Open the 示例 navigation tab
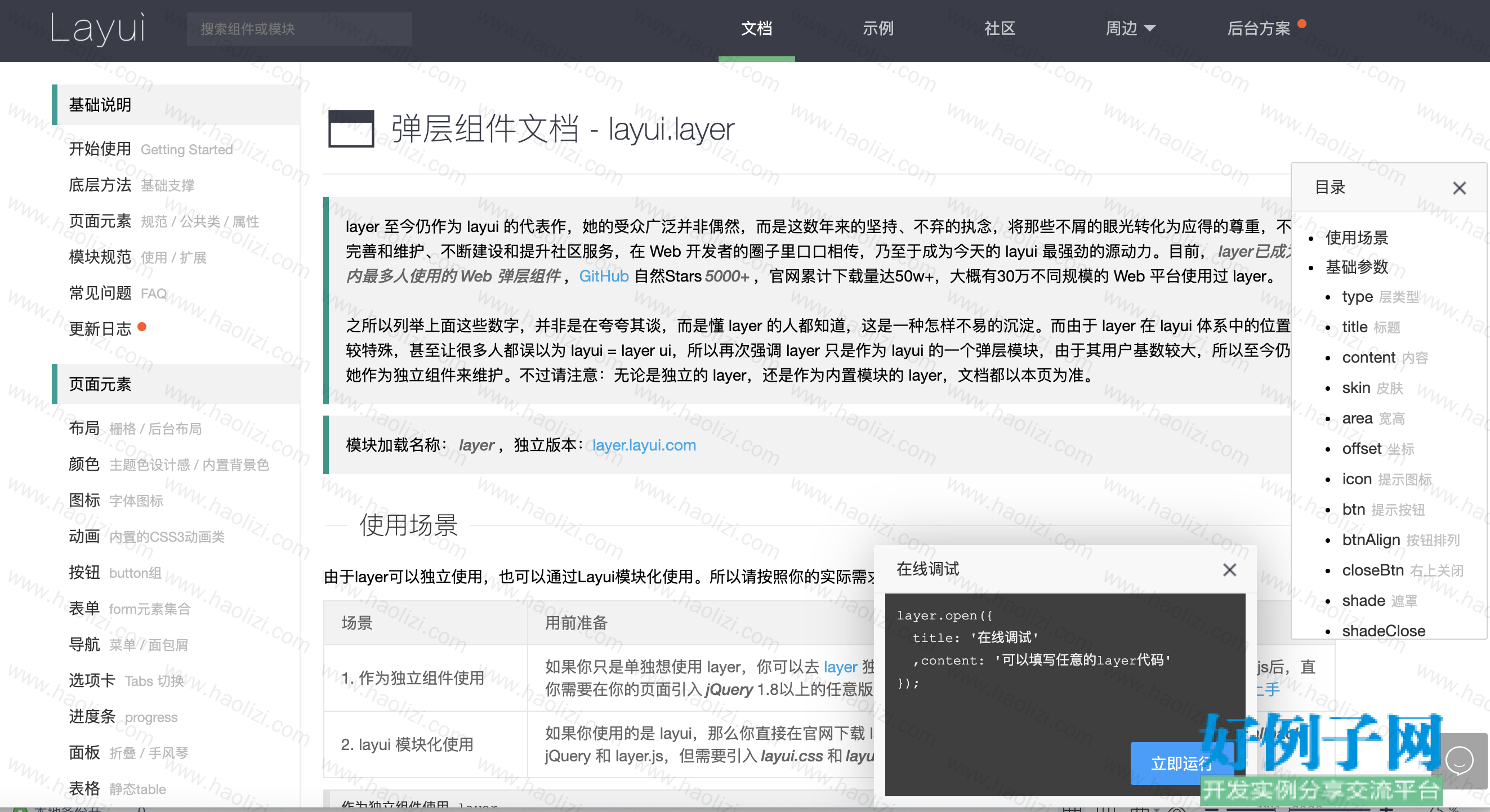The height and width of the screenshot is (812, 1490). click(877, 28)
